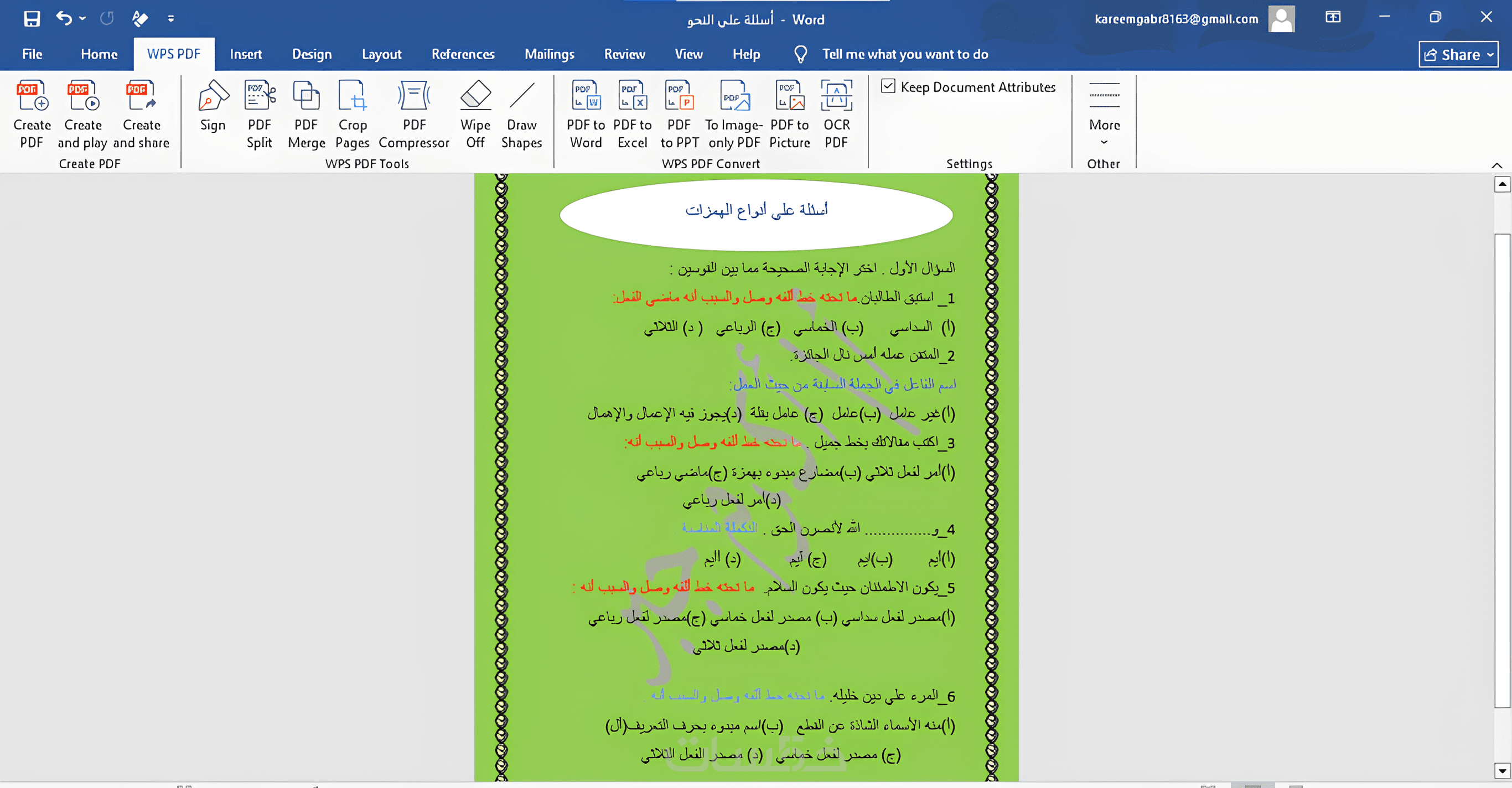Toggle Keep Document Attributes checkbox
The image size is (1512, 788).
tap(888, 87)
